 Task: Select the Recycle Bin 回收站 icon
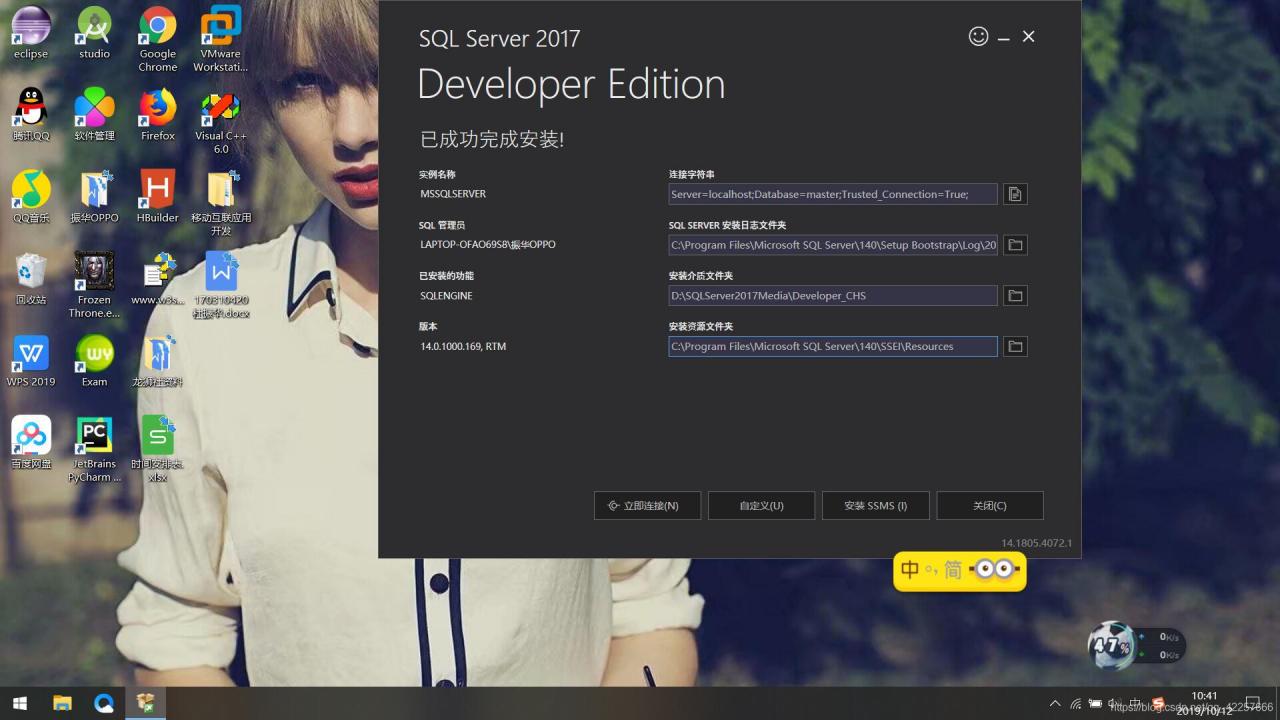31,278
